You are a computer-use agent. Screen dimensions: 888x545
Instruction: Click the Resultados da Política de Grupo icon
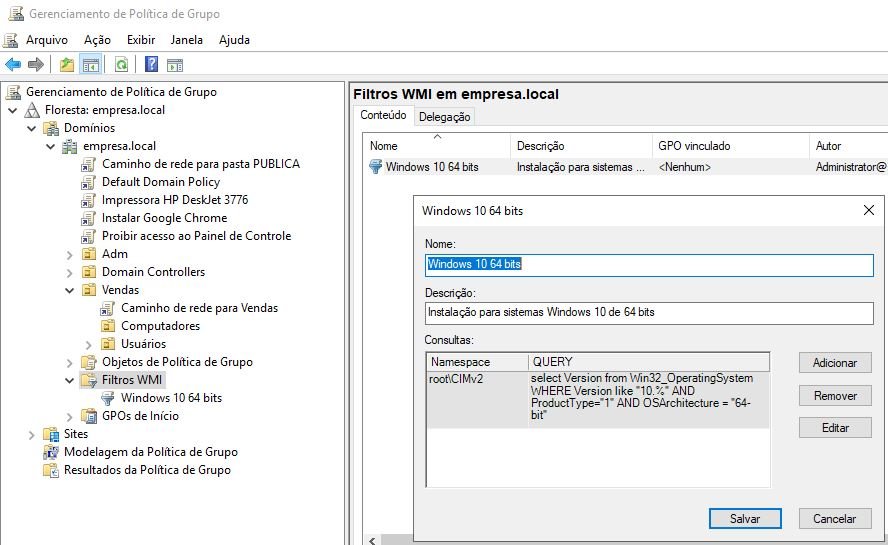coord(51,470)
